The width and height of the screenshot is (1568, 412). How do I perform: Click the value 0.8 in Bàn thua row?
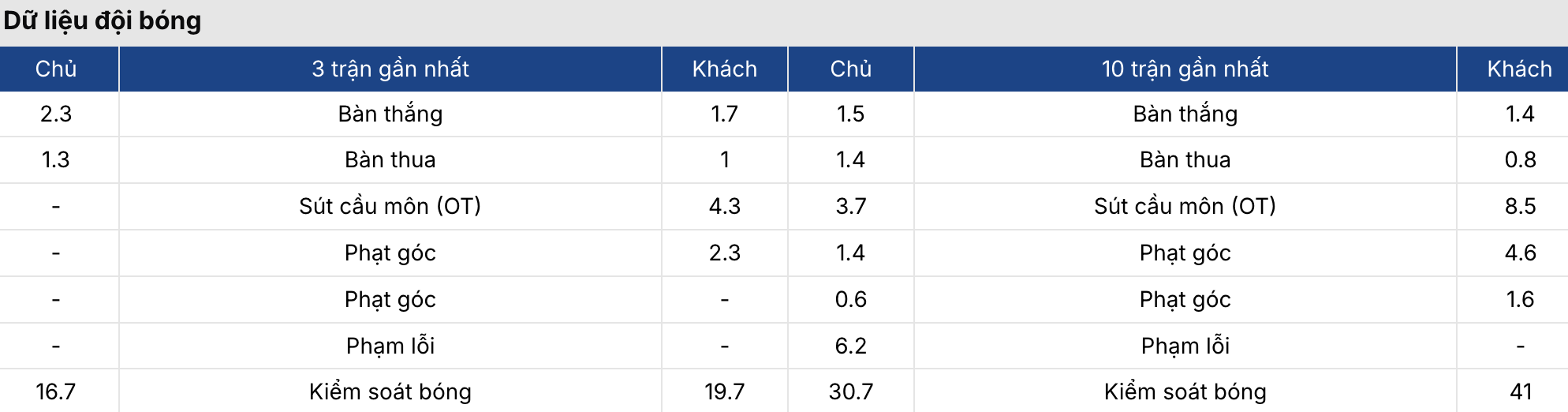pos(1520,159)
